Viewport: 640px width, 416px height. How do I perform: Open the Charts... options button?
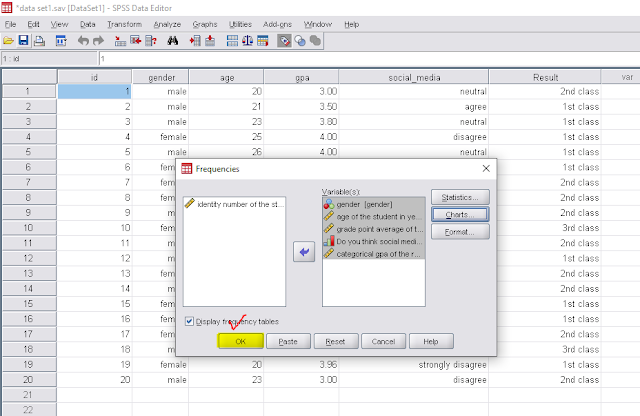pos(460,215)
